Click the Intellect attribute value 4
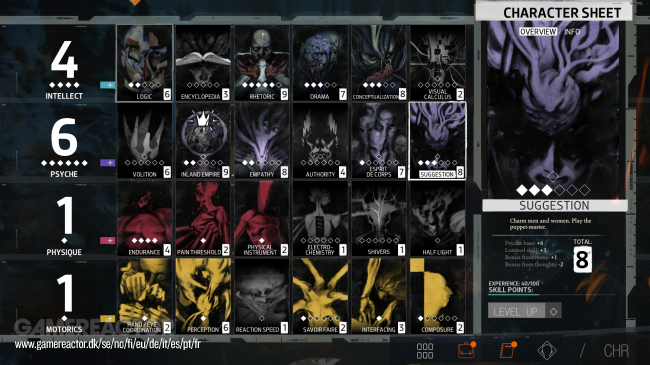Screen dimensions: 650x365 64,60
